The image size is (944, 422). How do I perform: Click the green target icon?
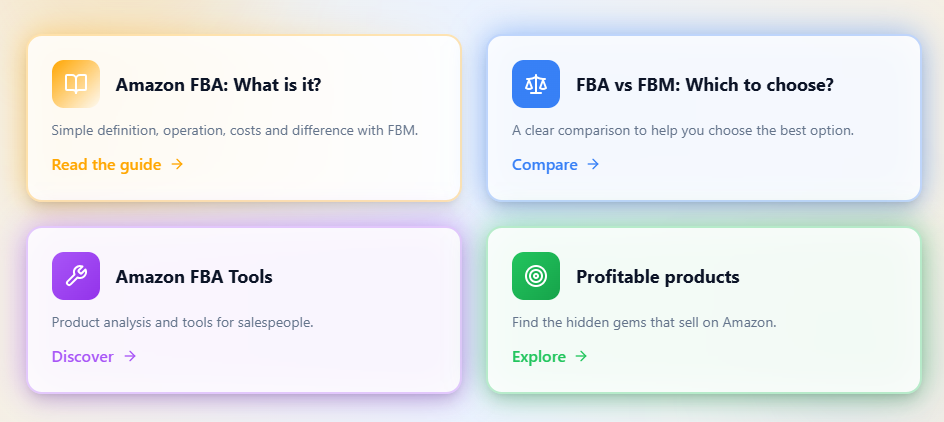tap(536, 276)
